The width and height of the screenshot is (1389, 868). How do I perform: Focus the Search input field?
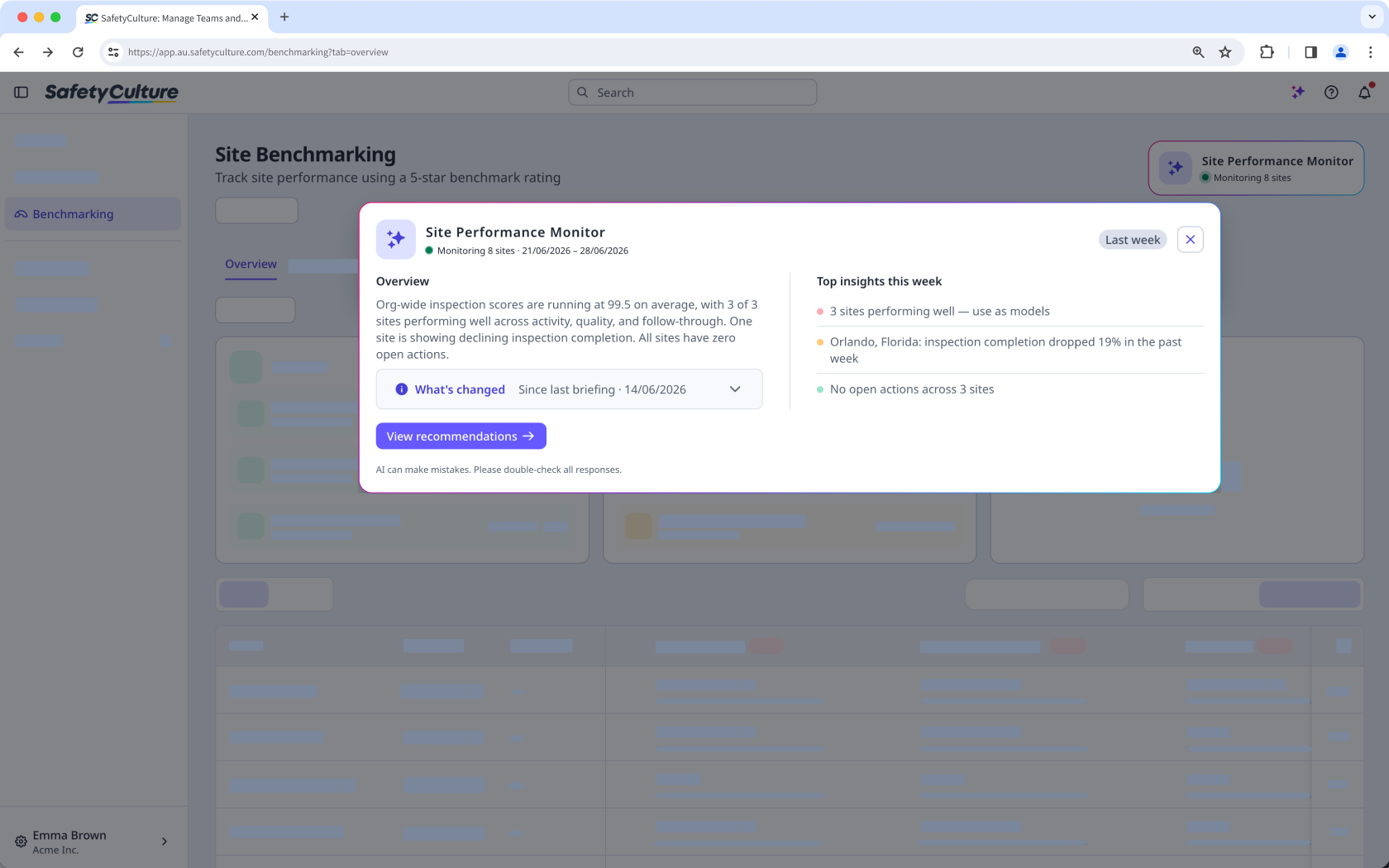coord(693,93)
